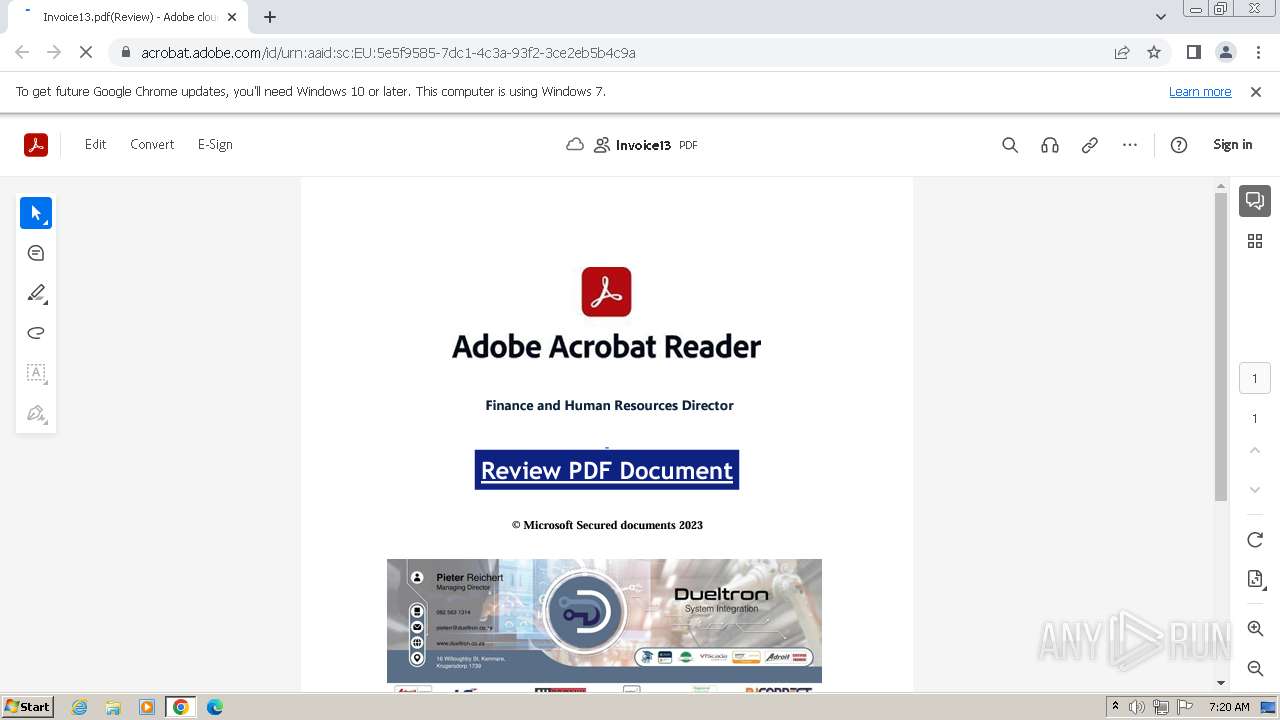This screenshot has width=1280, height=720.
Task: Open the page display options icon
Action: point(1255,580)
